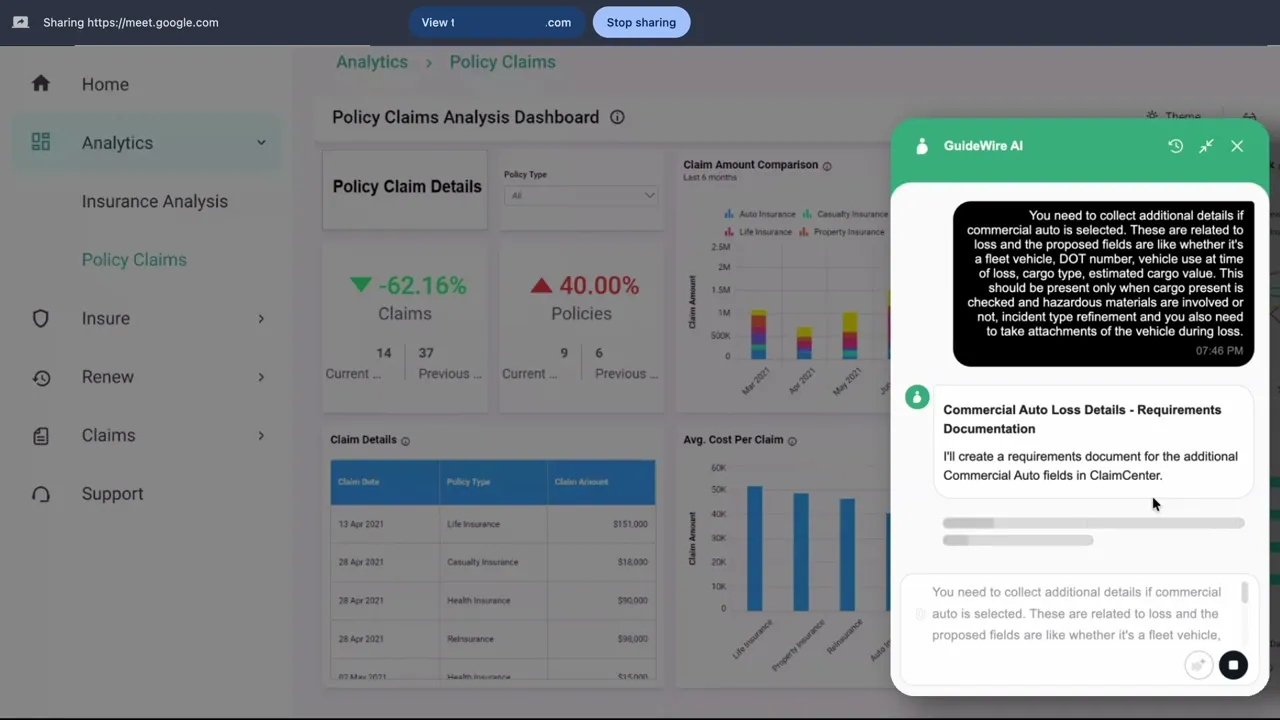This screenshot has width=1280, height=720.
Task: Click the -62.16% Claims percentage value
Action: [421, 286]
